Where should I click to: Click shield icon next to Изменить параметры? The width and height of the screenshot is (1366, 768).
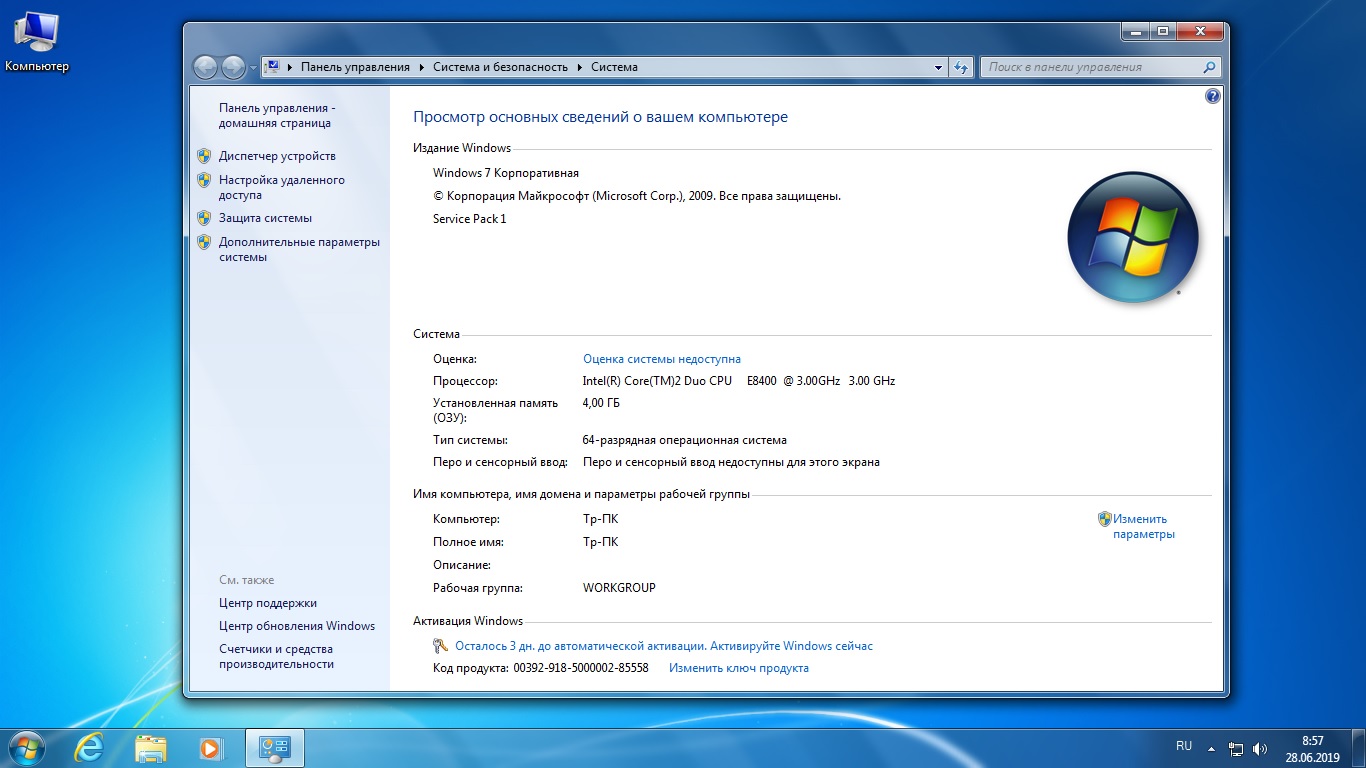point(1105,519)
